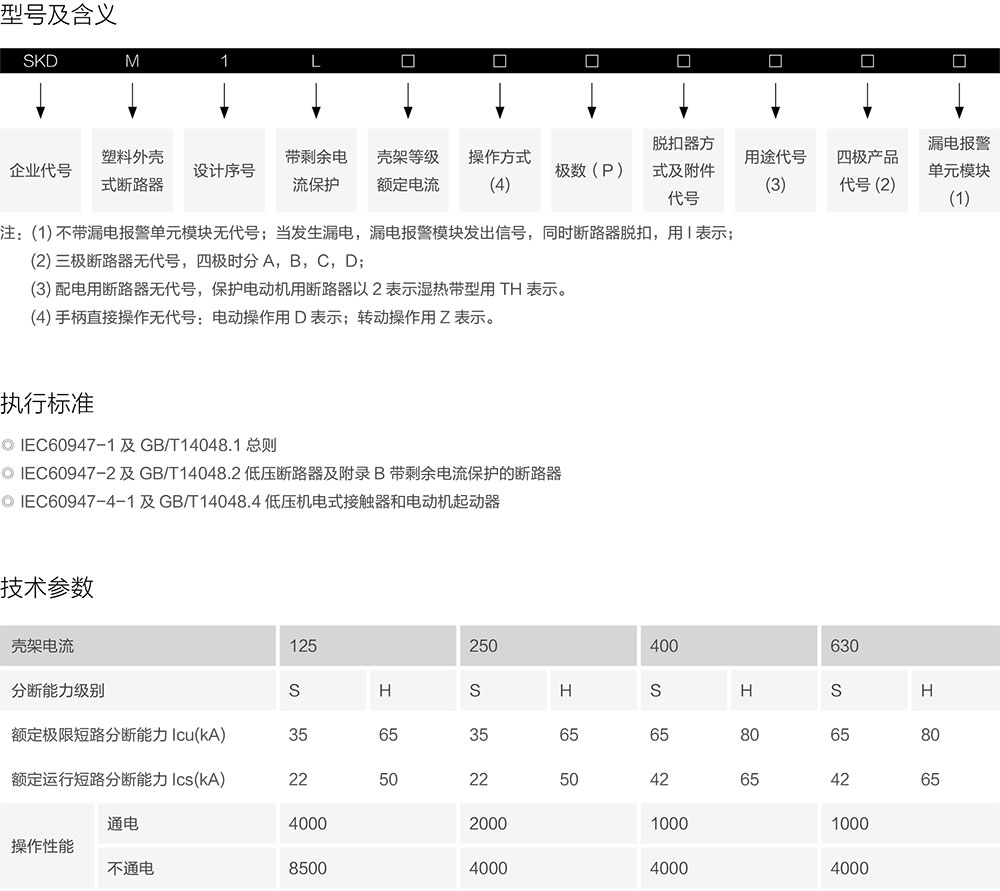Click the 8500 value in 不通电 row
1000x891 pixels.
308,868
